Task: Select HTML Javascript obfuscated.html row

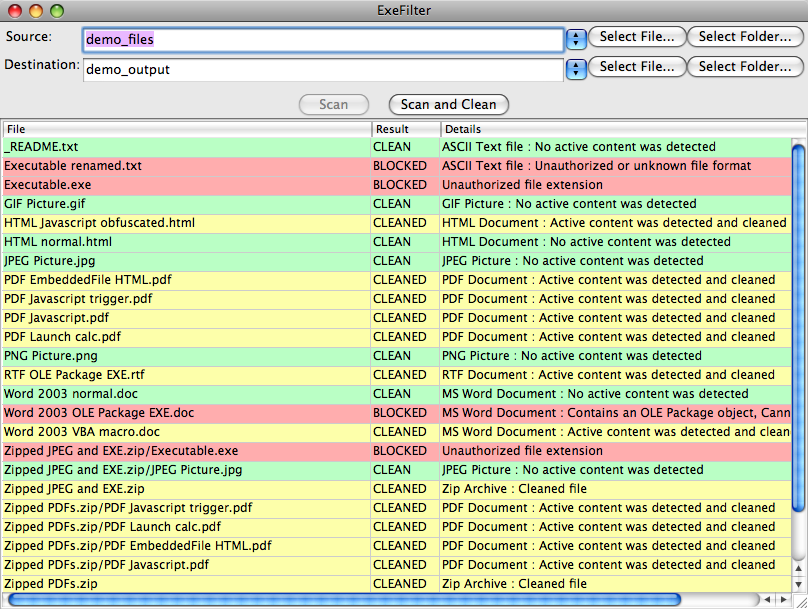Action: 397,223
